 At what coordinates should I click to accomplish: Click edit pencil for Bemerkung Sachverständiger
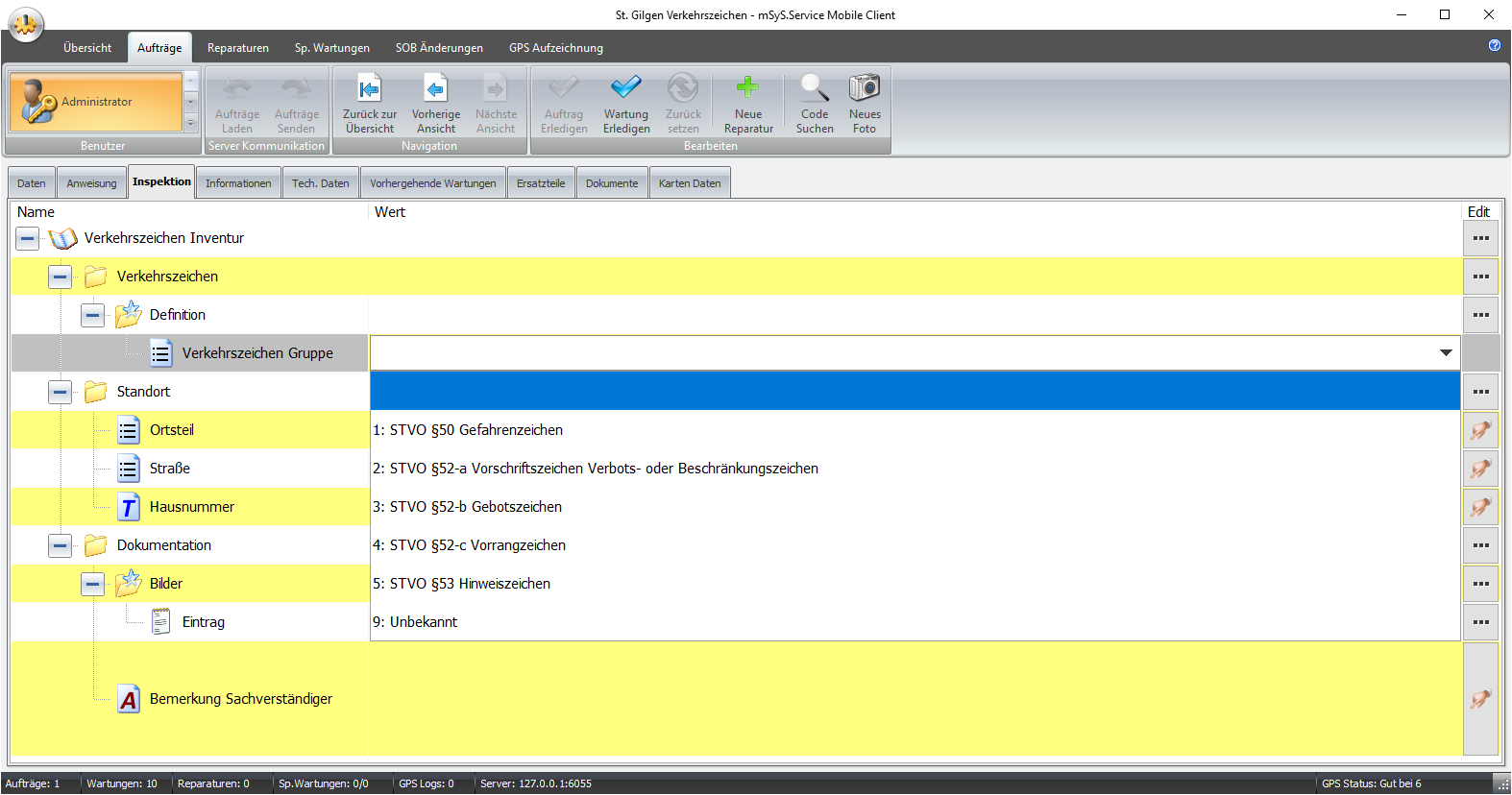tap(1480, 699)
